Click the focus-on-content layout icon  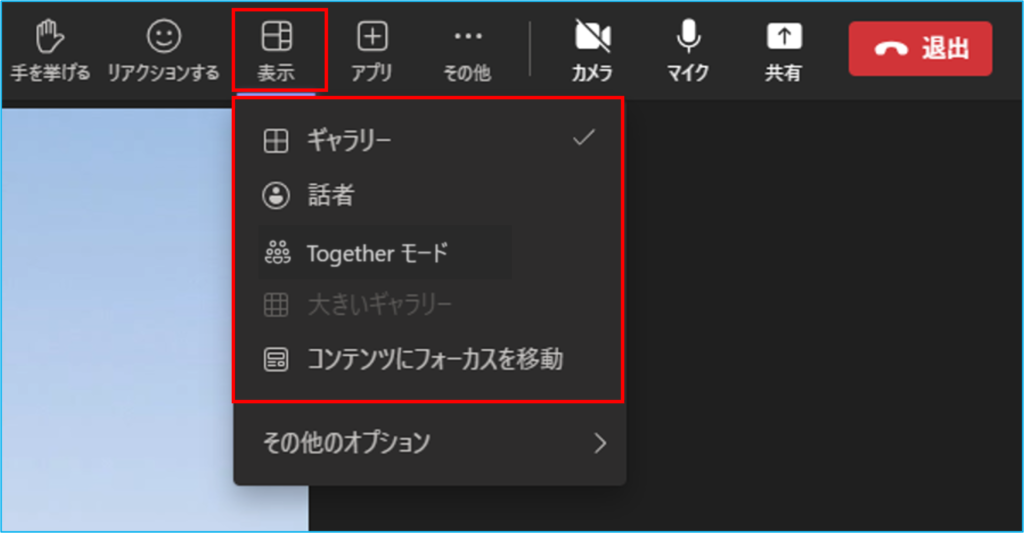(276, 360)
